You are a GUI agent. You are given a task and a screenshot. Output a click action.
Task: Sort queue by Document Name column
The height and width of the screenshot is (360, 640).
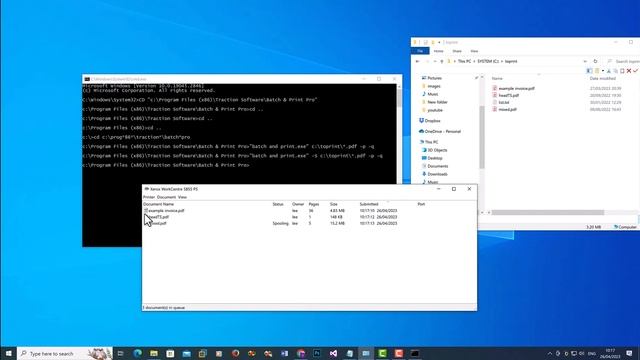(x=158, y=204)
